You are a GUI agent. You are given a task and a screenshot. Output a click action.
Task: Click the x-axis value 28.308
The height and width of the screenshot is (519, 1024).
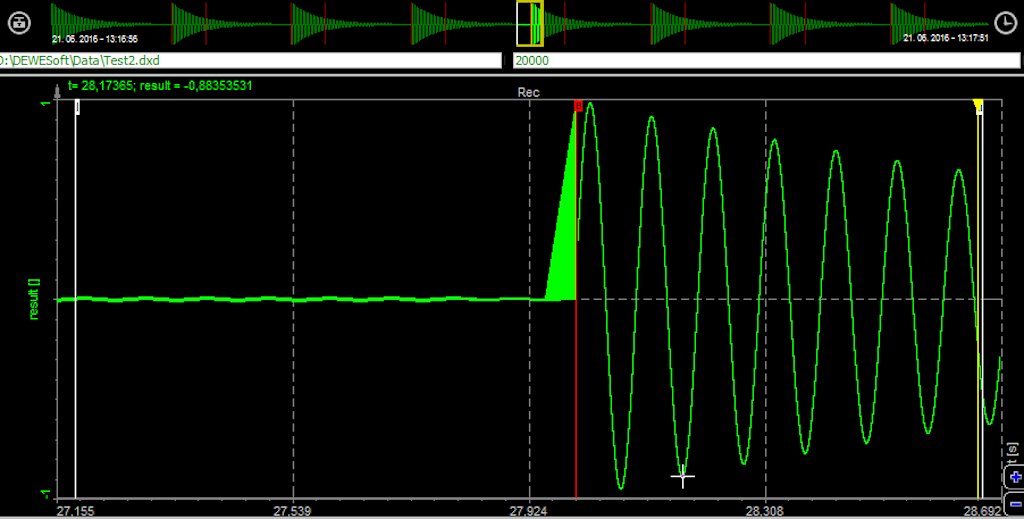(765, 511)
